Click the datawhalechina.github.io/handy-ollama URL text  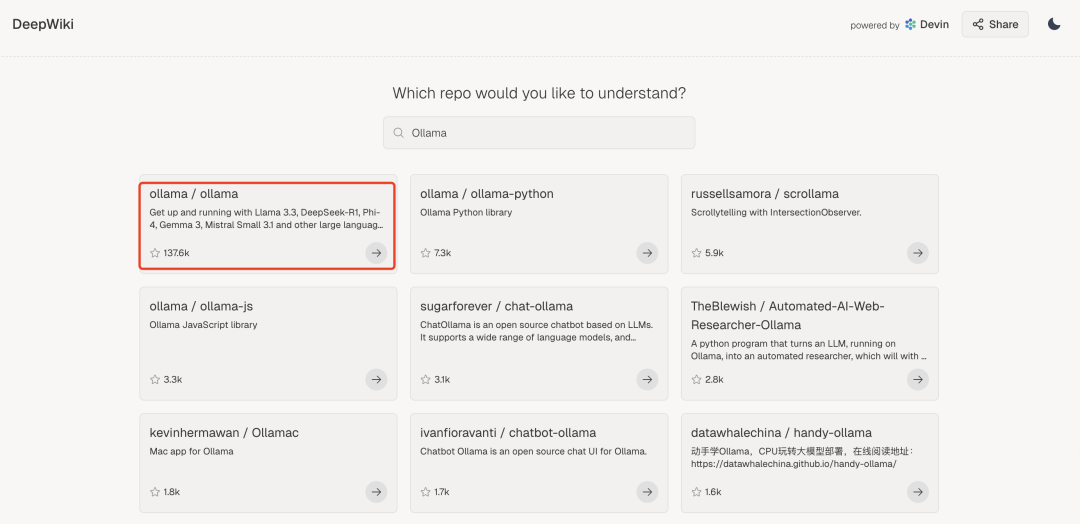(x=793, y=464)
